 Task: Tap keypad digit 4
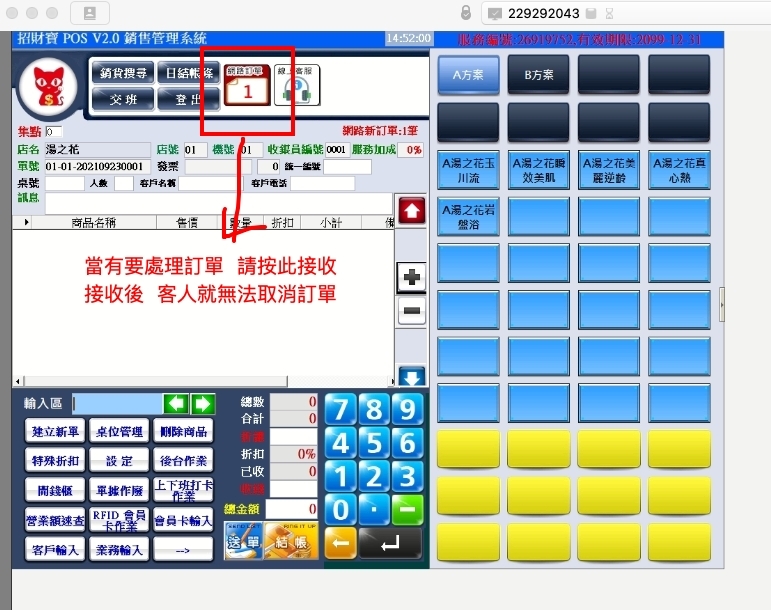pos(341,443)
